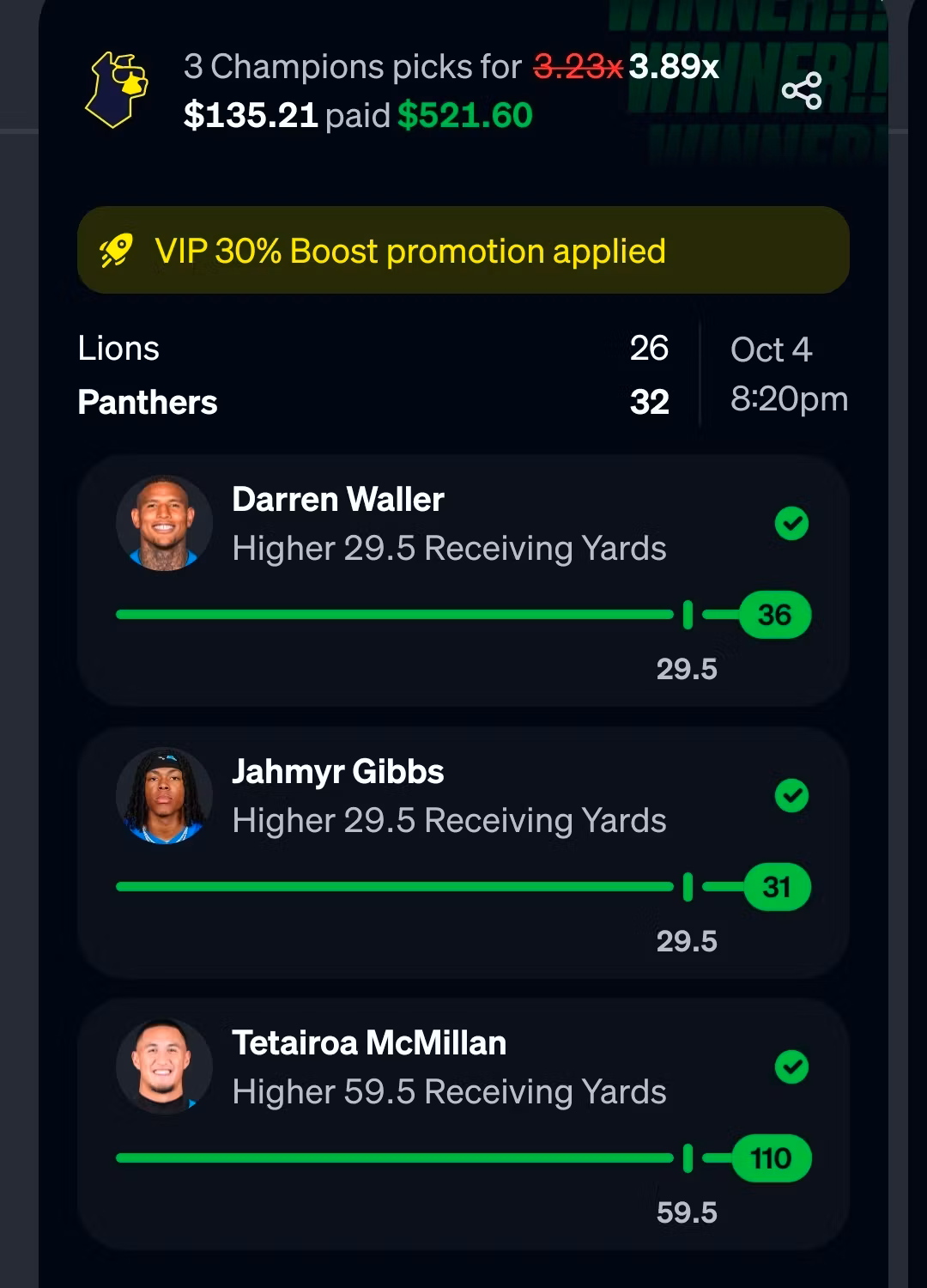
Task: Open Darren Waller's player headshot
Action: (x=164, y=523)
